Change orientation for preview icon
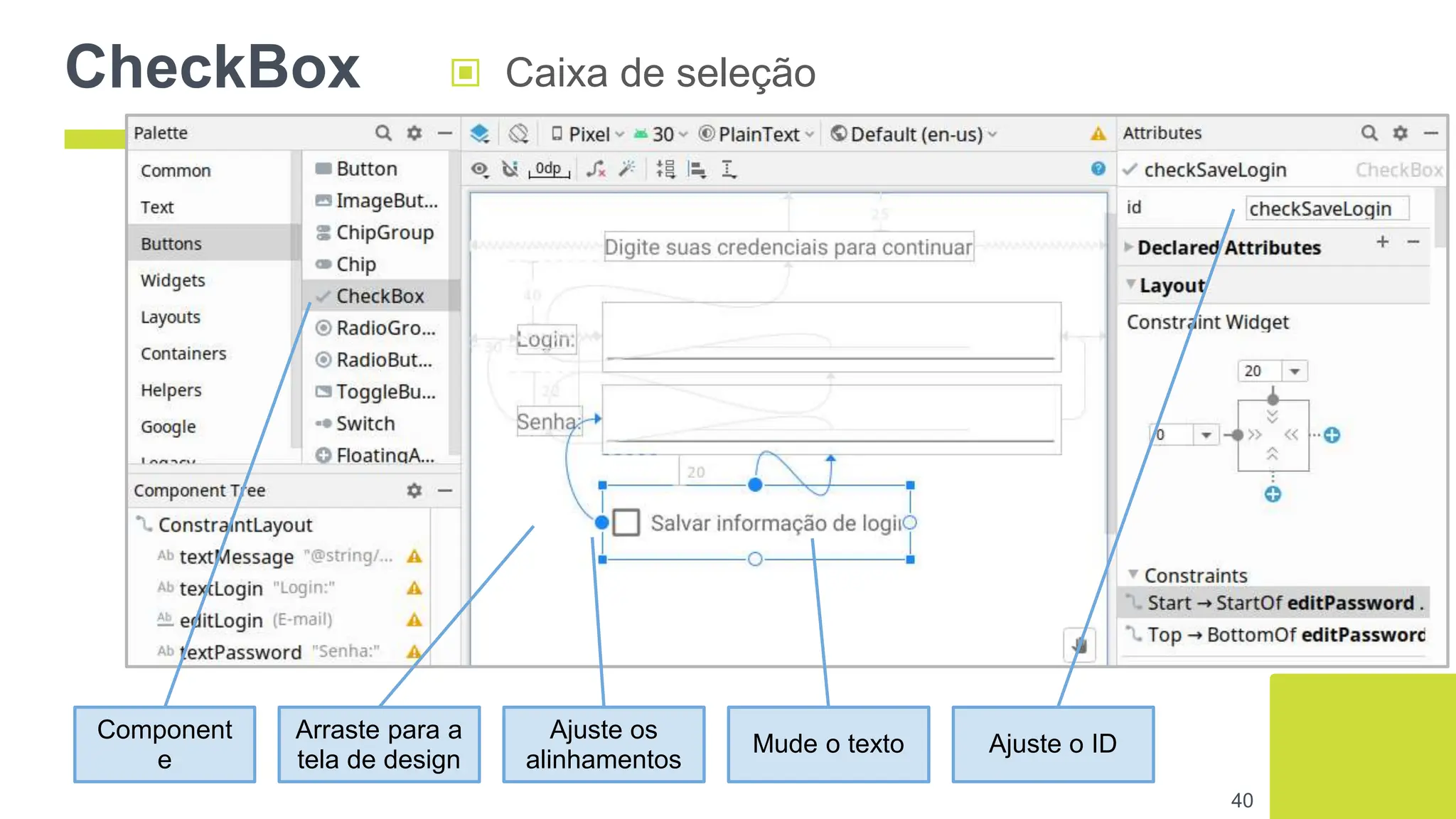 pyautogui.click(x=519, y=134)
